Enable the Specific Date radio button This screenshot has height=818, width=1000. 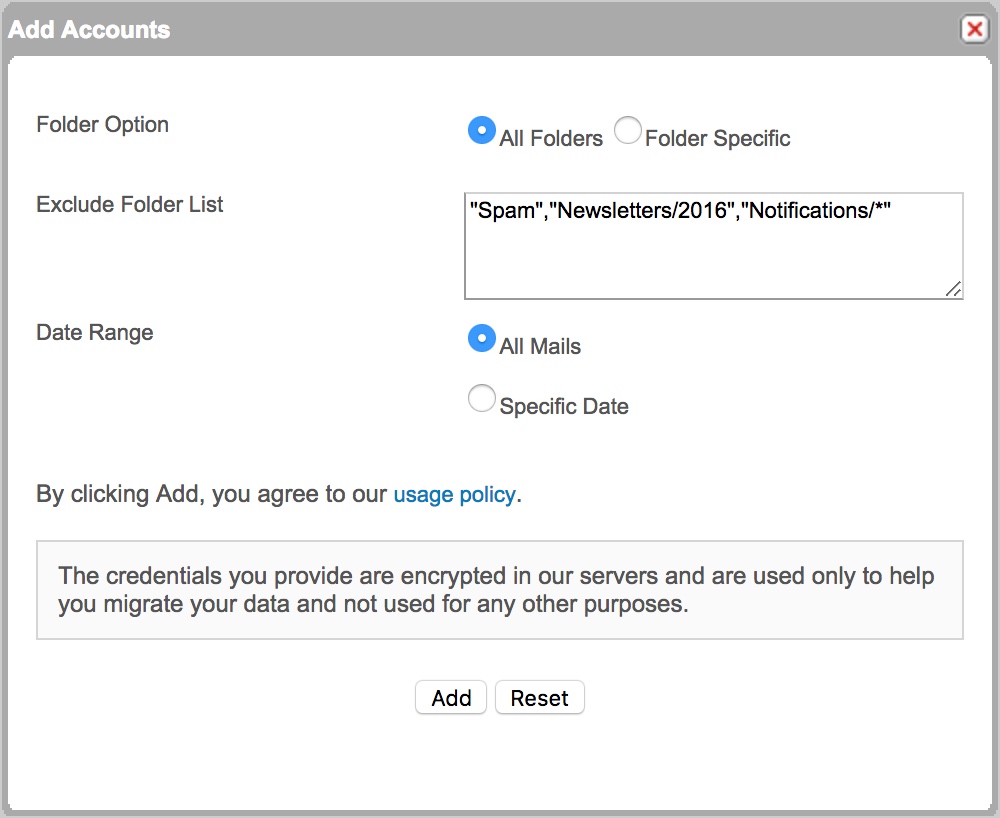[482, 399]
